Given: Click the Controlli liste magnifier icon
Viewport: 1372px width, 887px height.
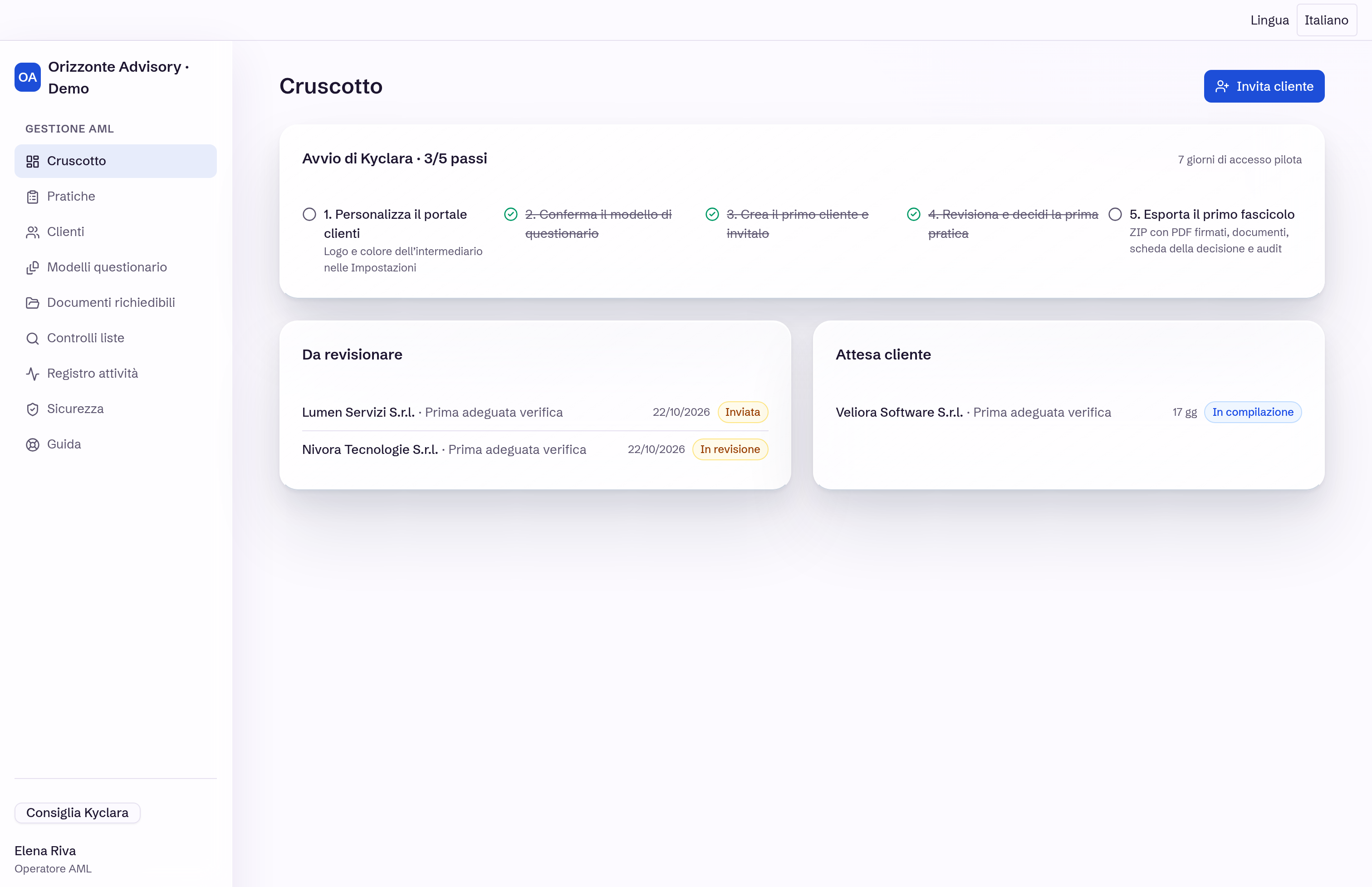Looking at the screenshot, I should click(33, 338).
